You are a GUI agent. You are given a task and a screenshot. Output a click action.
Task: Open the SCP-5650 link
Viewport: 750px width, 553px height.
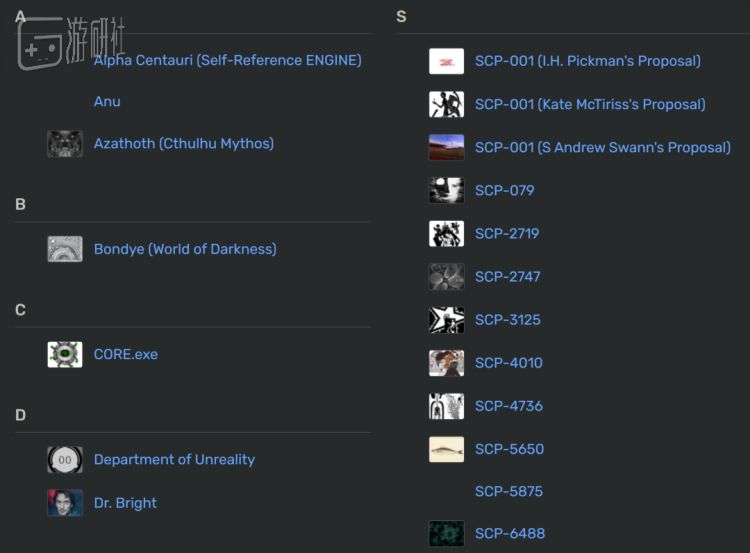pos(509,449)
